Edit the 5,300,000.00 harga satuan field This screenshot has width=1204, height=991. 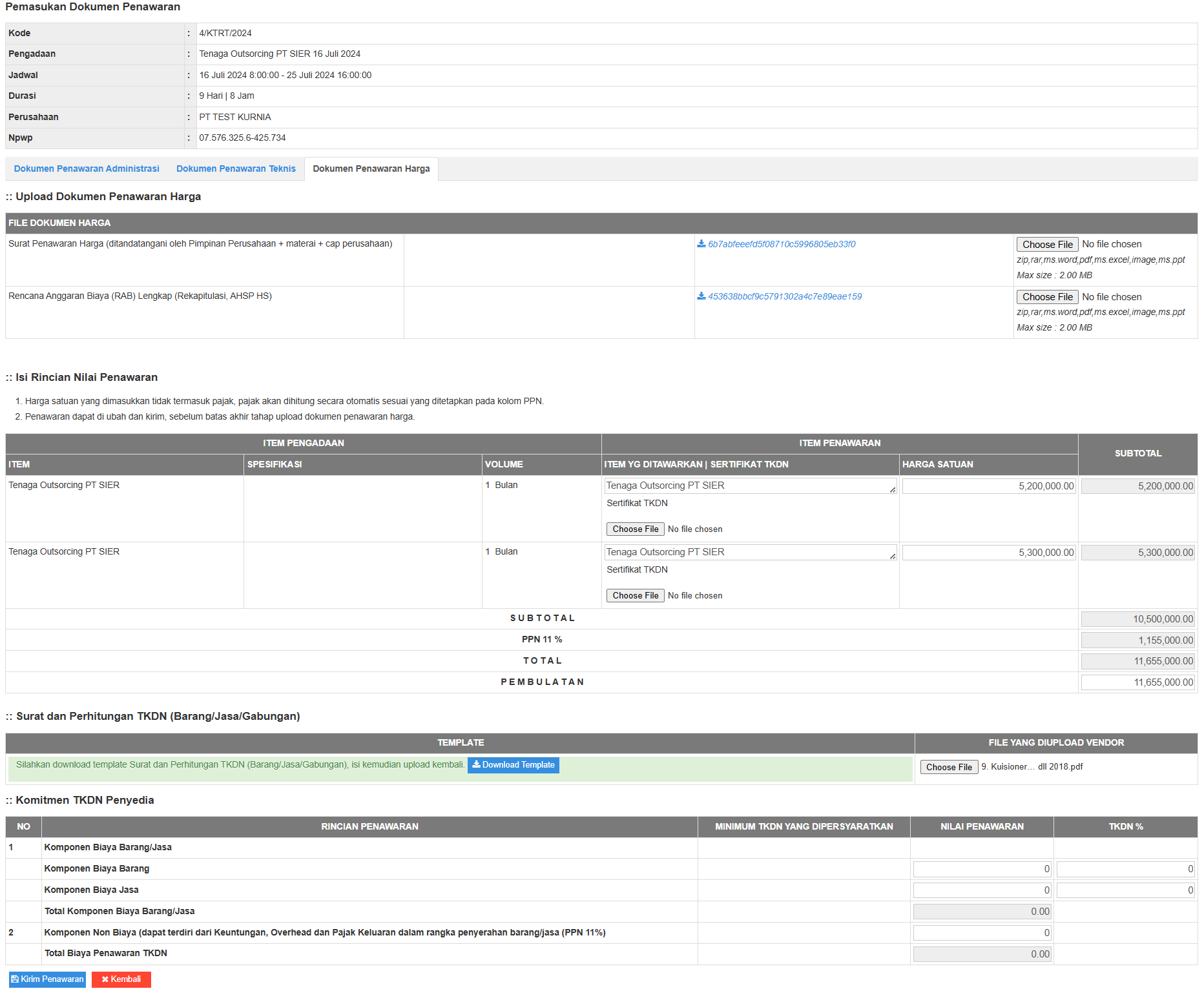988,553
